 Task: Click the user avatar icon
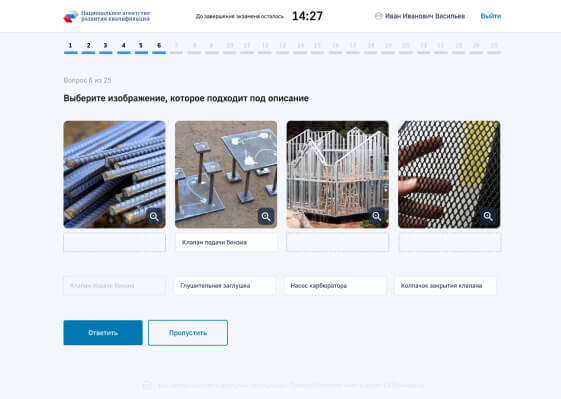[x=378, y=16]
